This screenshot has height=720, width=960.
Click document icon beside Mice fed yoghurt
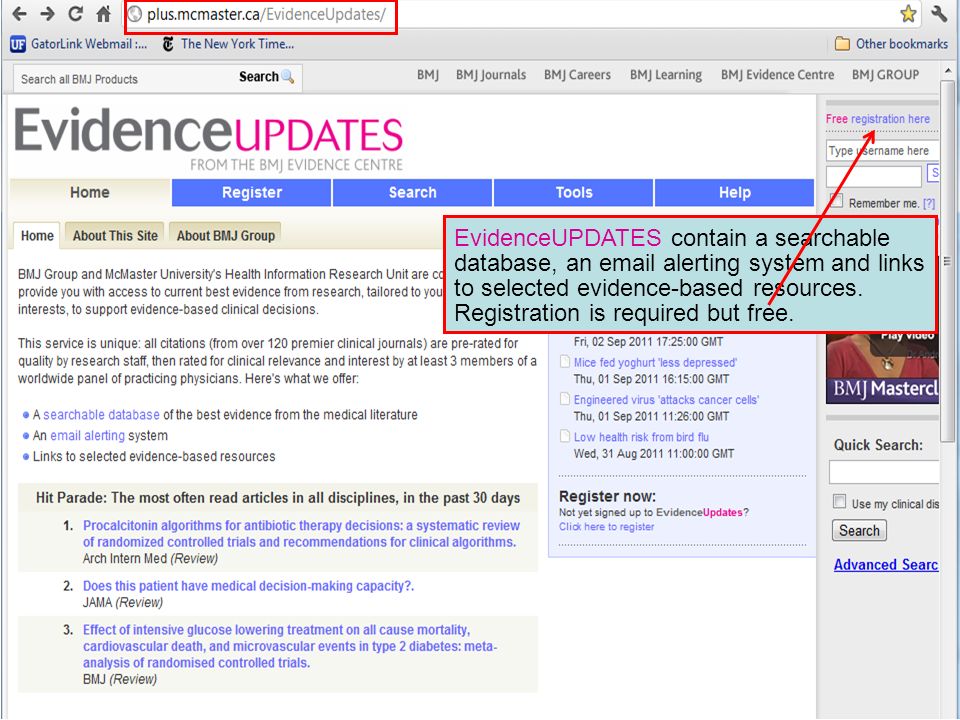(565, 362)
